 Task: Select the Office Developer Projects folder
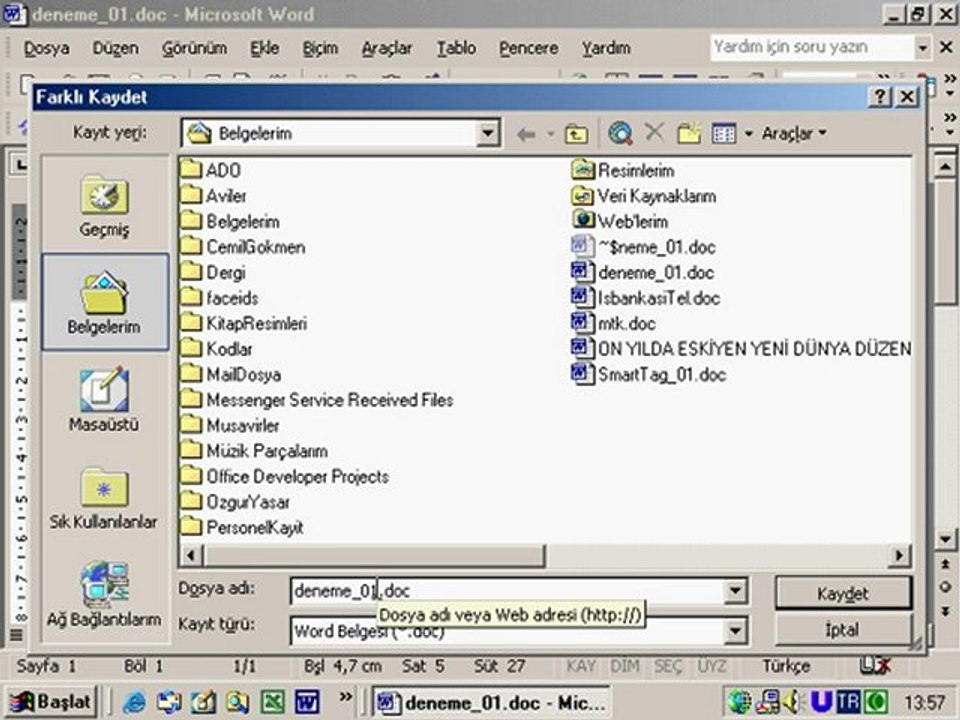pos(285,476)
